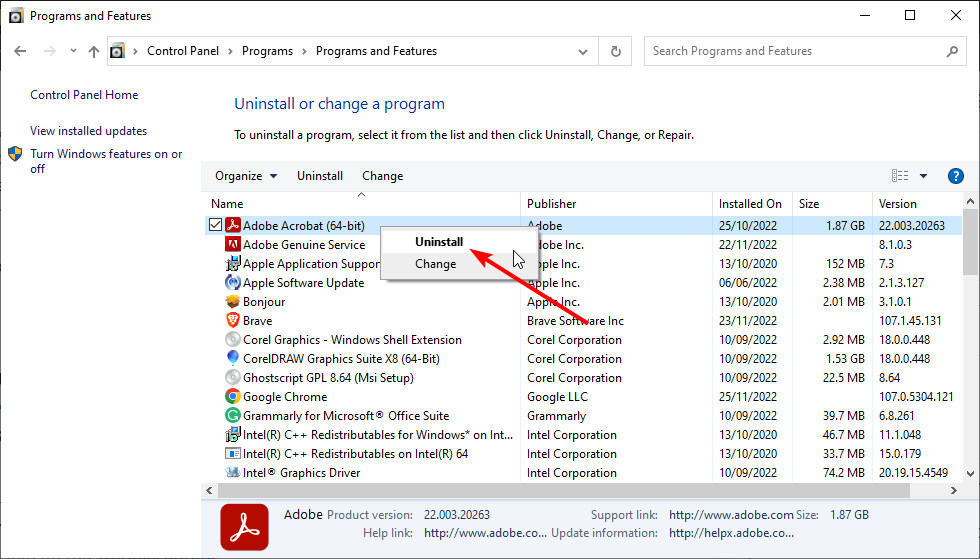This screenshot has height=559, width=980.
Task: Choose Uninstall in the context menu
Action: (x=439, y=241)
